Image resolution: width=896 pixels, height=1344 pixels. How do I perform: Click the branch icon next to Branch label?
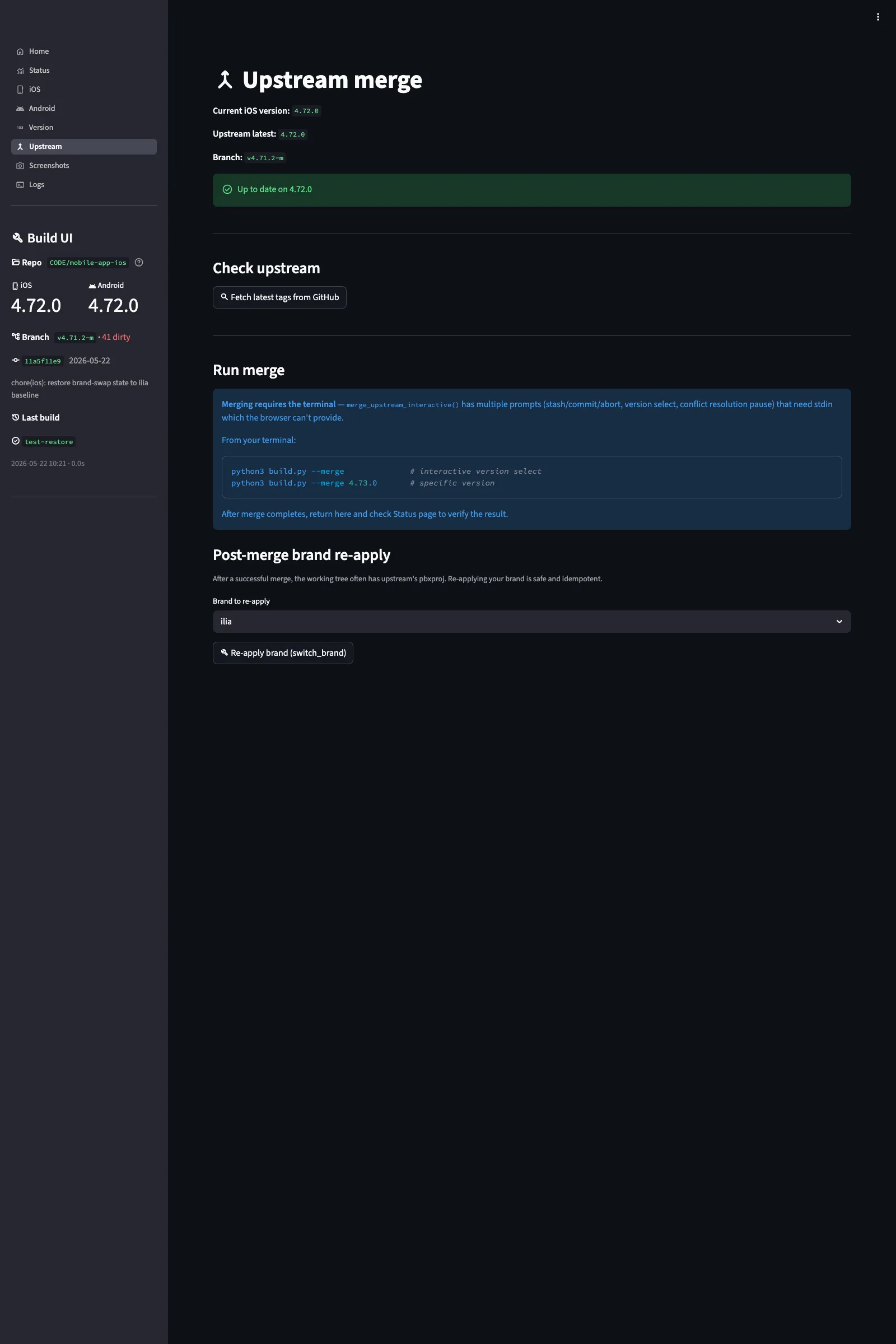[16, 337]
